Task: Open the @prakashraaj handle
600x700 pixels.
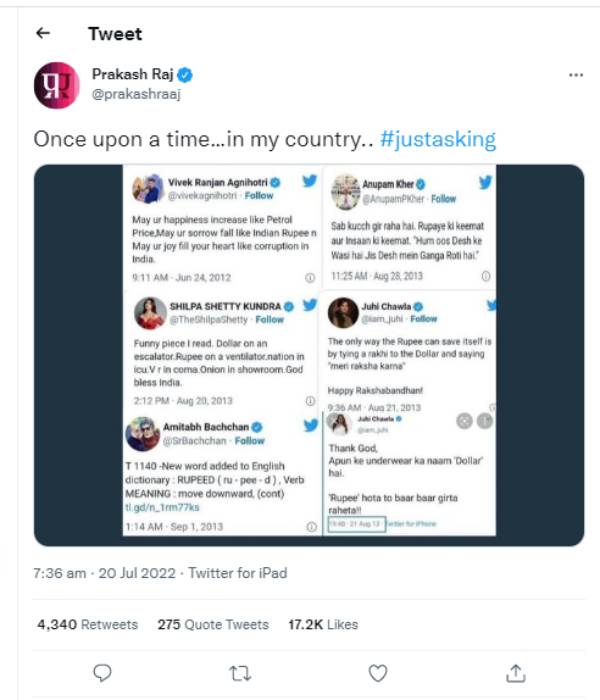Action: tap(135, 94)
